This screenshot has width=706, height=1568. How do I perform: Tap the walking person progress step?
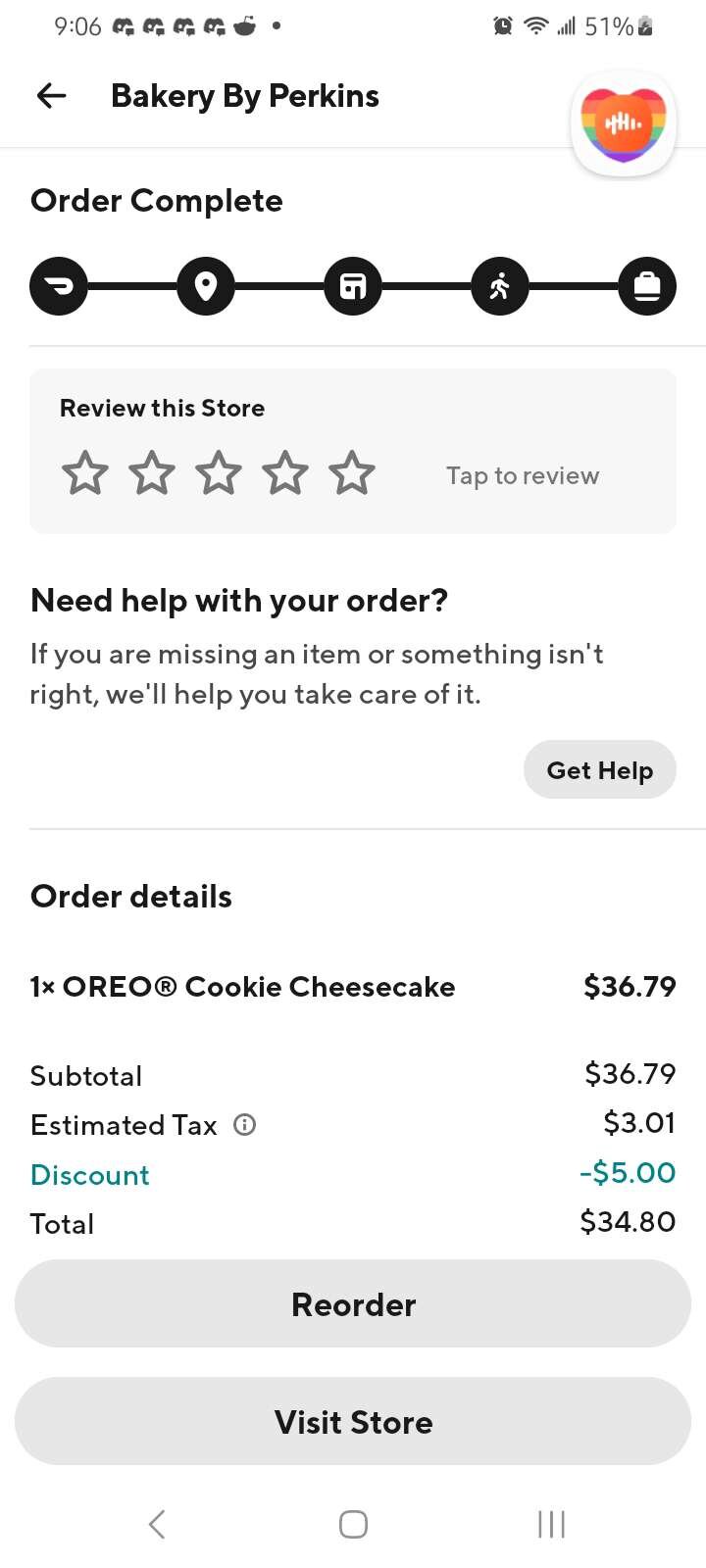[500, 286]
